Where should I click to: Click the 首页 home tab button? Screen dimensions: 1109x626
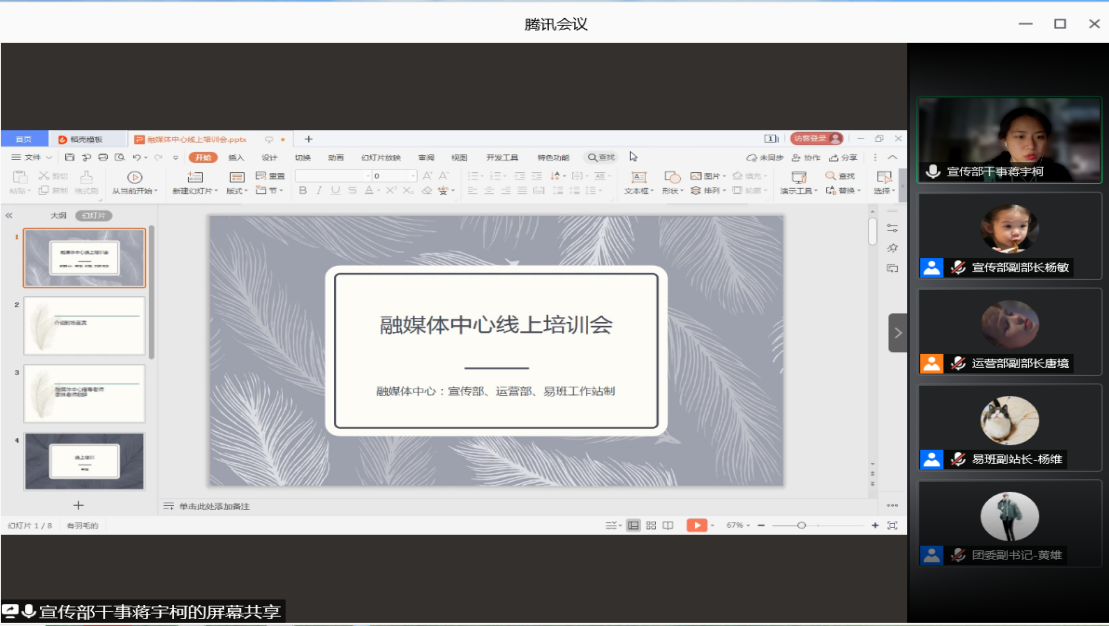coord(24,139)
